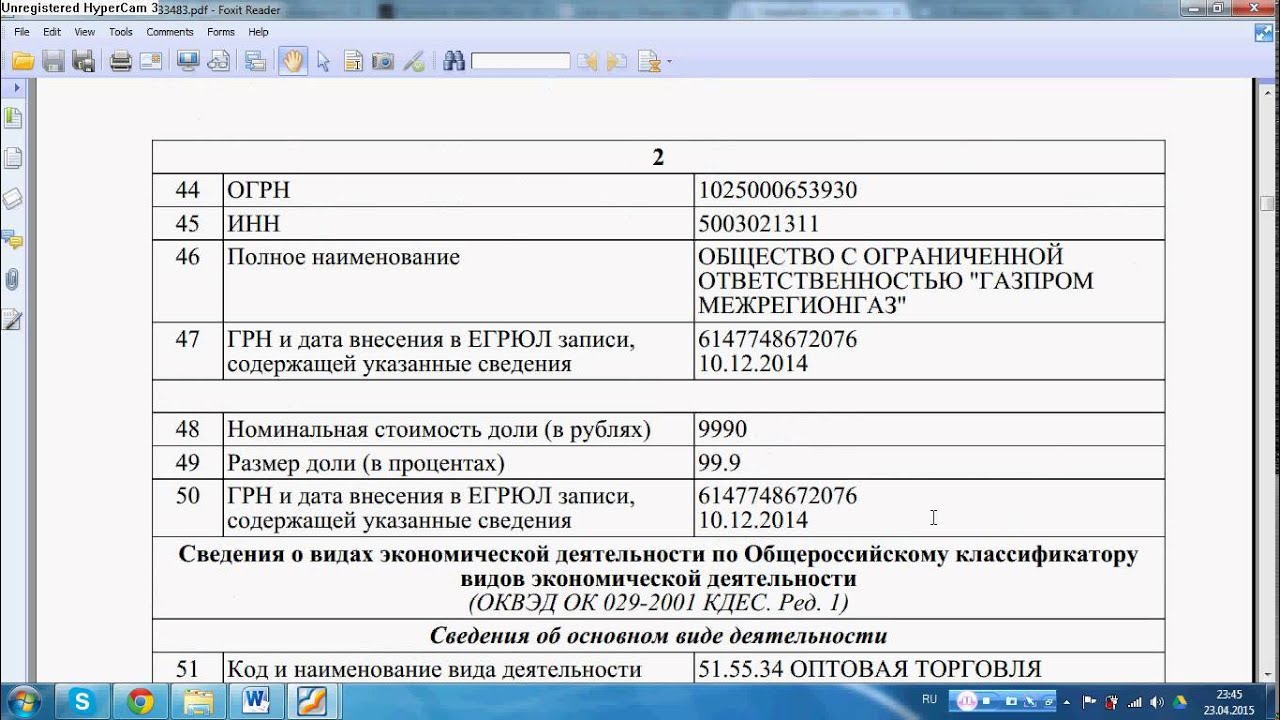1280x720 pixels.
Task: Click the 'Размер доли (в процентах)' label
Action: [366, 463]
